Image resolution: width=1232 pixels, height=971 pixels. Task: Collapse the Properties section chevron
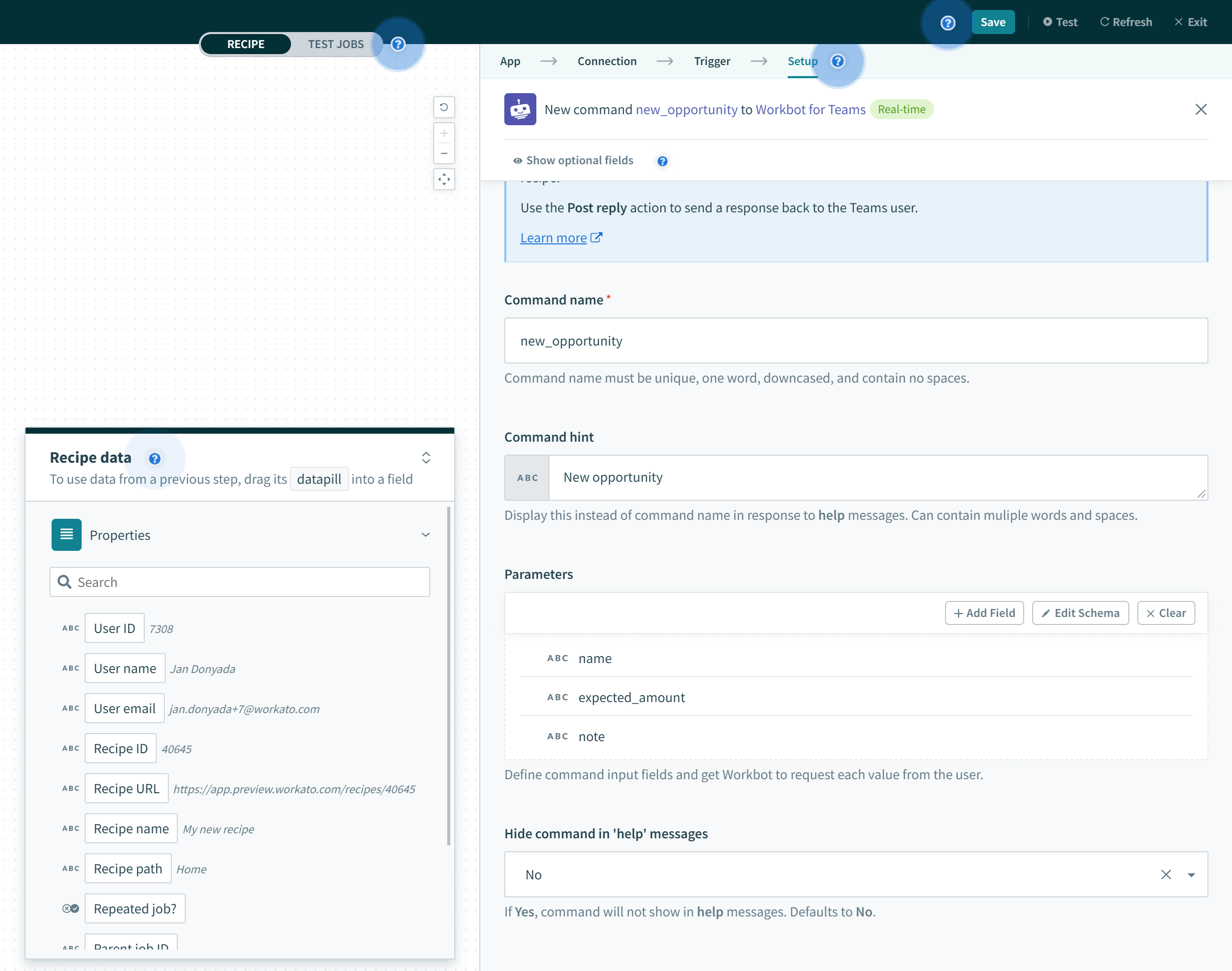point(425,534)
